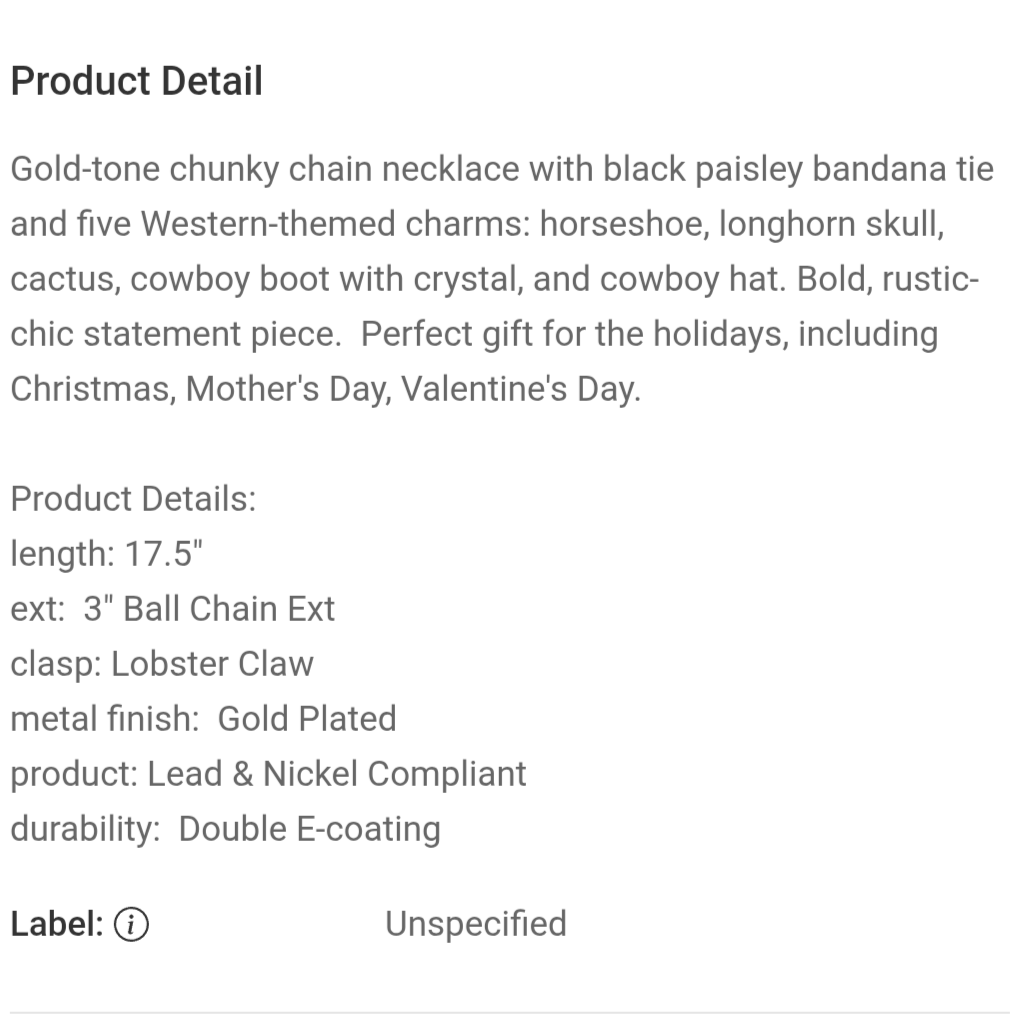Click the clasp: Lobster Claw line
This screenshot has height=1015, width=1013.
pyautogui.click(x=162, y=664)
